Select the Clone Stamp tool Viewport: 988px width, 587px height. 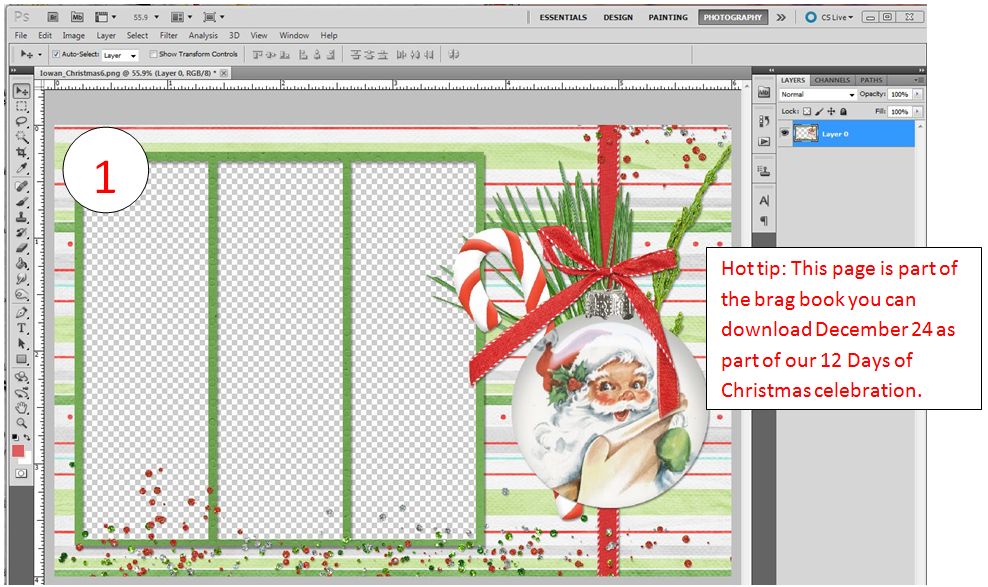(x=21, y=217)
